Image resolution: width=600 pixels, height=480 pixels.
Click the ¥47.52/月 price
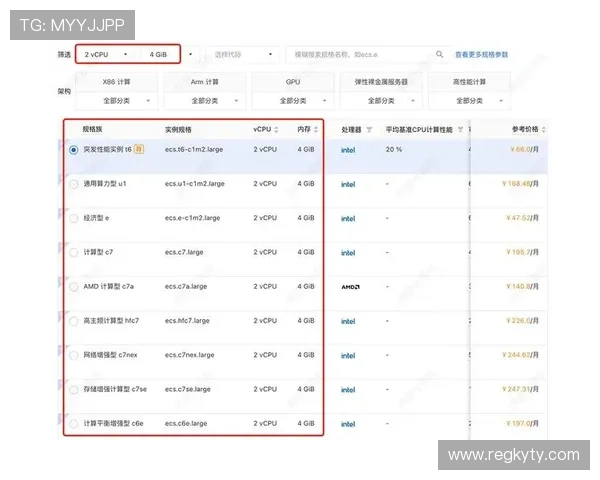coord(522,218)
